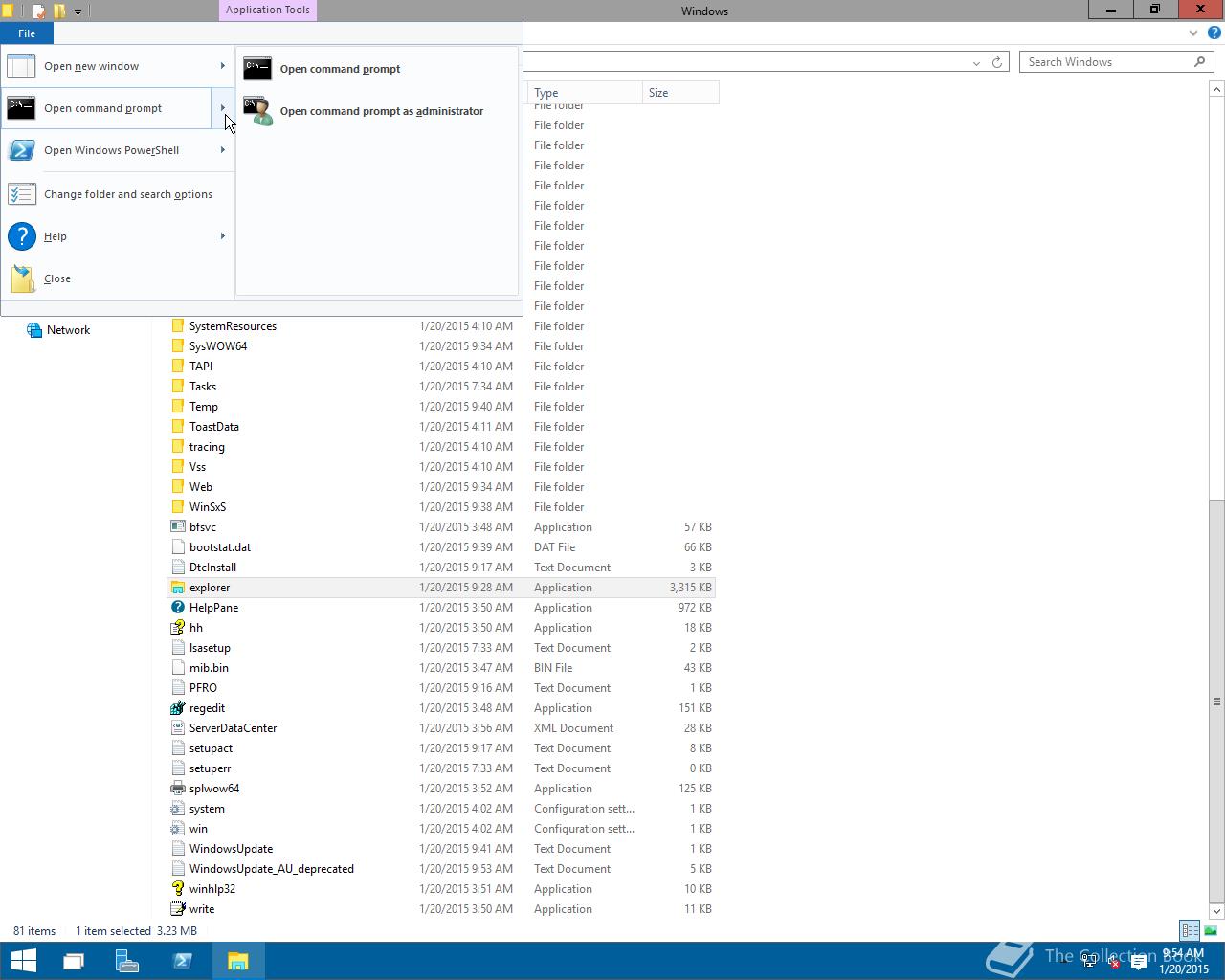The image size is (1225, 980).
Task: Open Change folder and search options
Action: tap(117, 194)
